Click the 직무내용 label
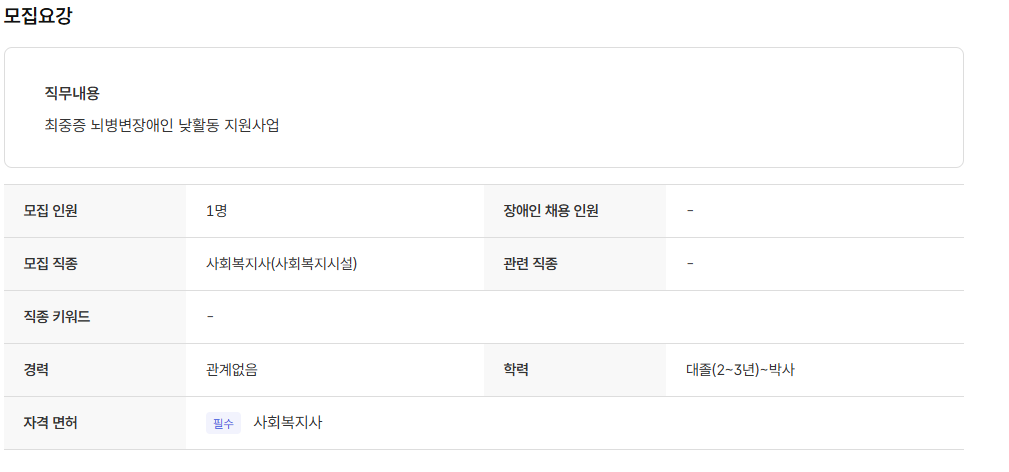 click(72, 93)
